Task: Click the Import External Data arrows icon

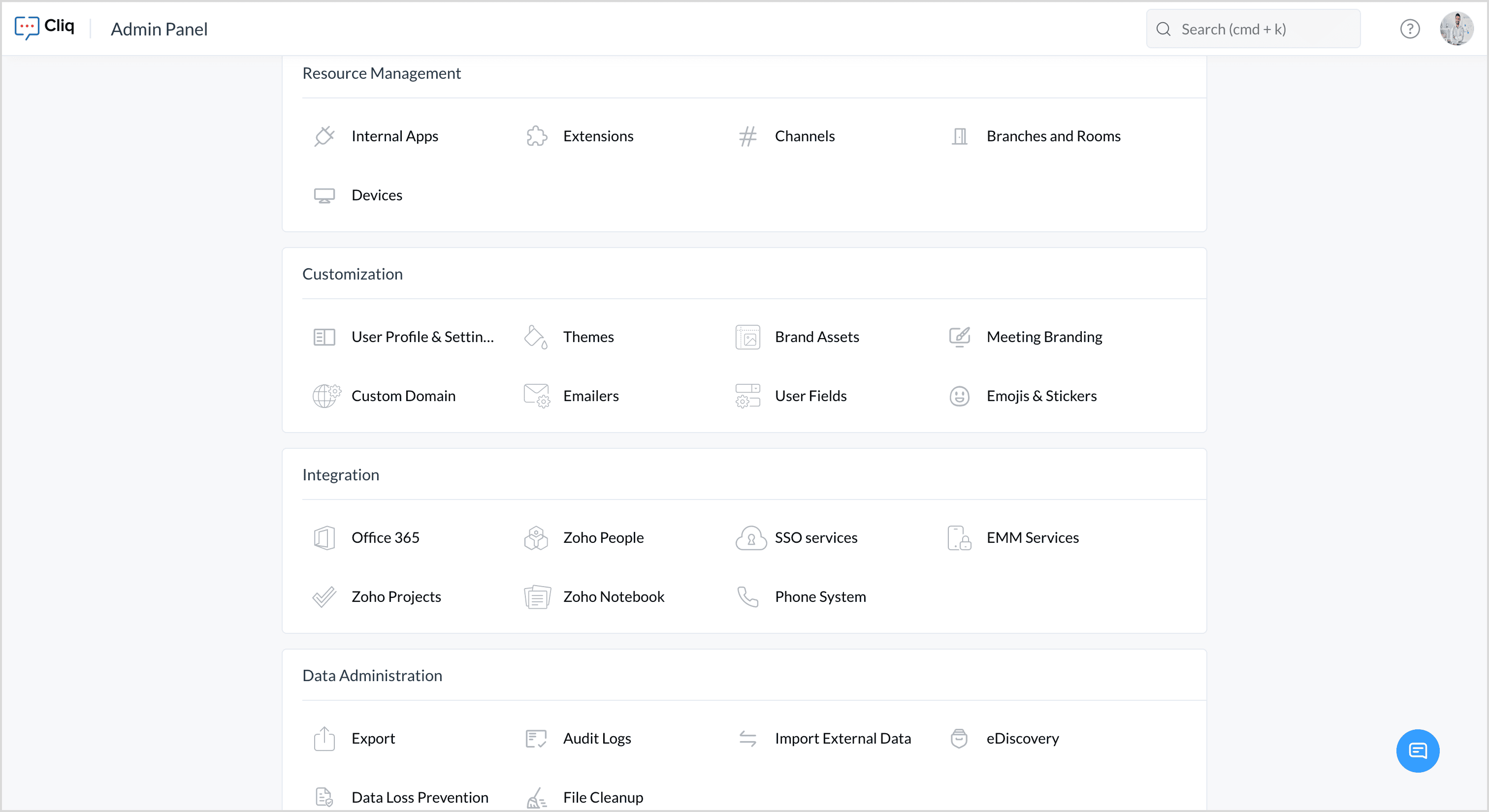Action: [x=748, y=739]
